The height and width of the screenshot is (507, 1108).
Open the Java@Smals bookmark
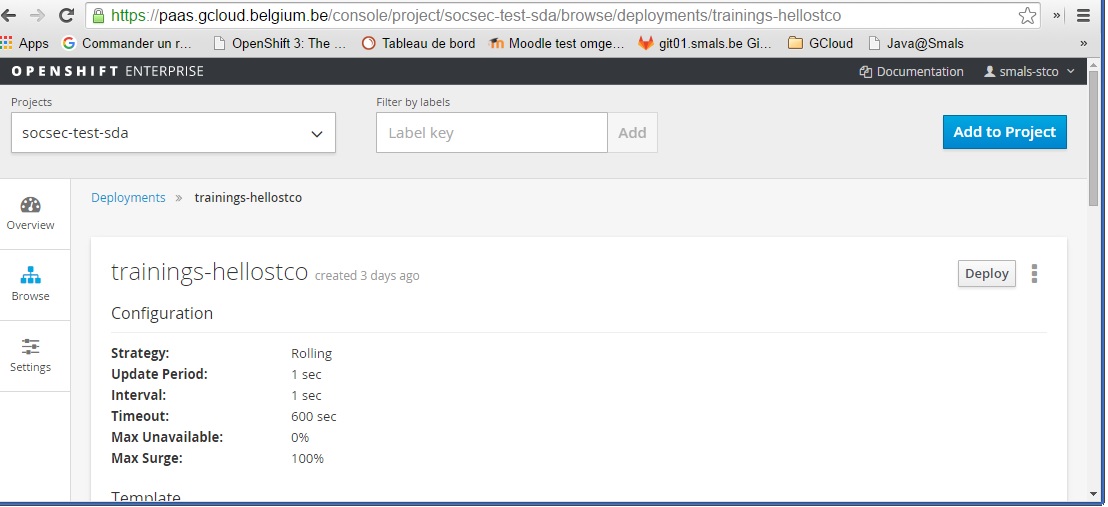click(x=915, y=43)
